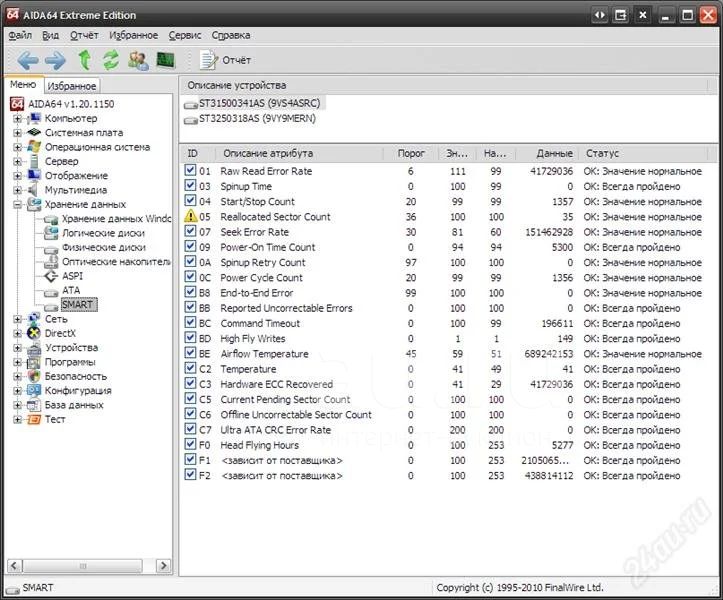This screenshot has height=600, width=723.
Task: Click the tree horizontal scrollbar thumb
Action: tap(83, 565)
